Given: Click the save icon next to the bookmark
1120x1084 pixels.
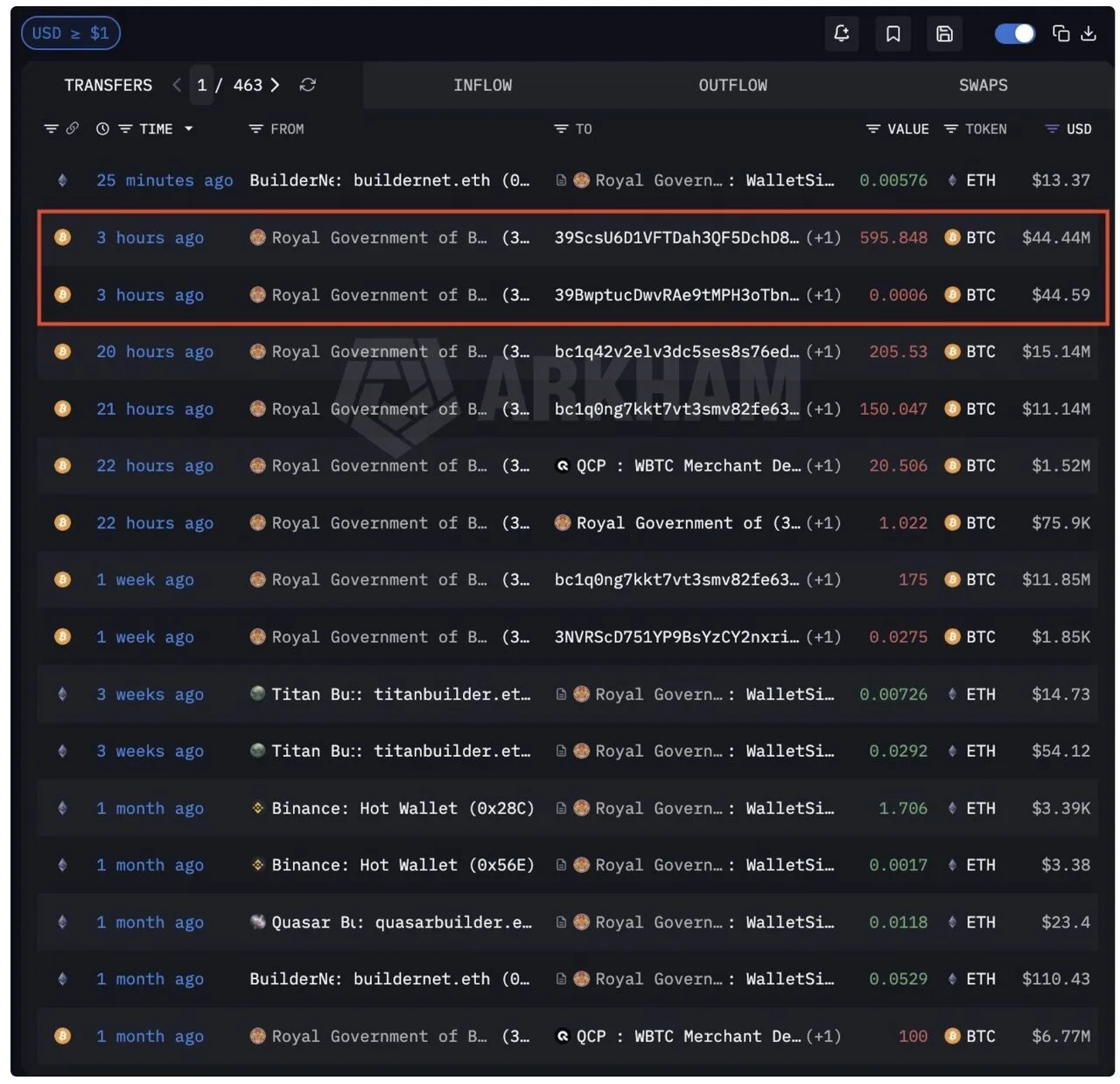Looking at the screenshot, I should point(944,33).
